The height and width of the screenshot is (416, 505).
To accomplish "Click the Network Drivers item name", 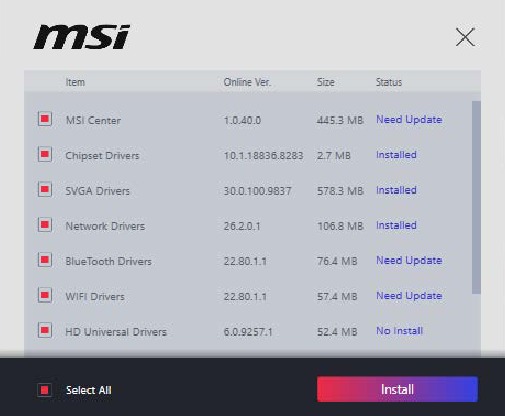I will coord(105,226).
